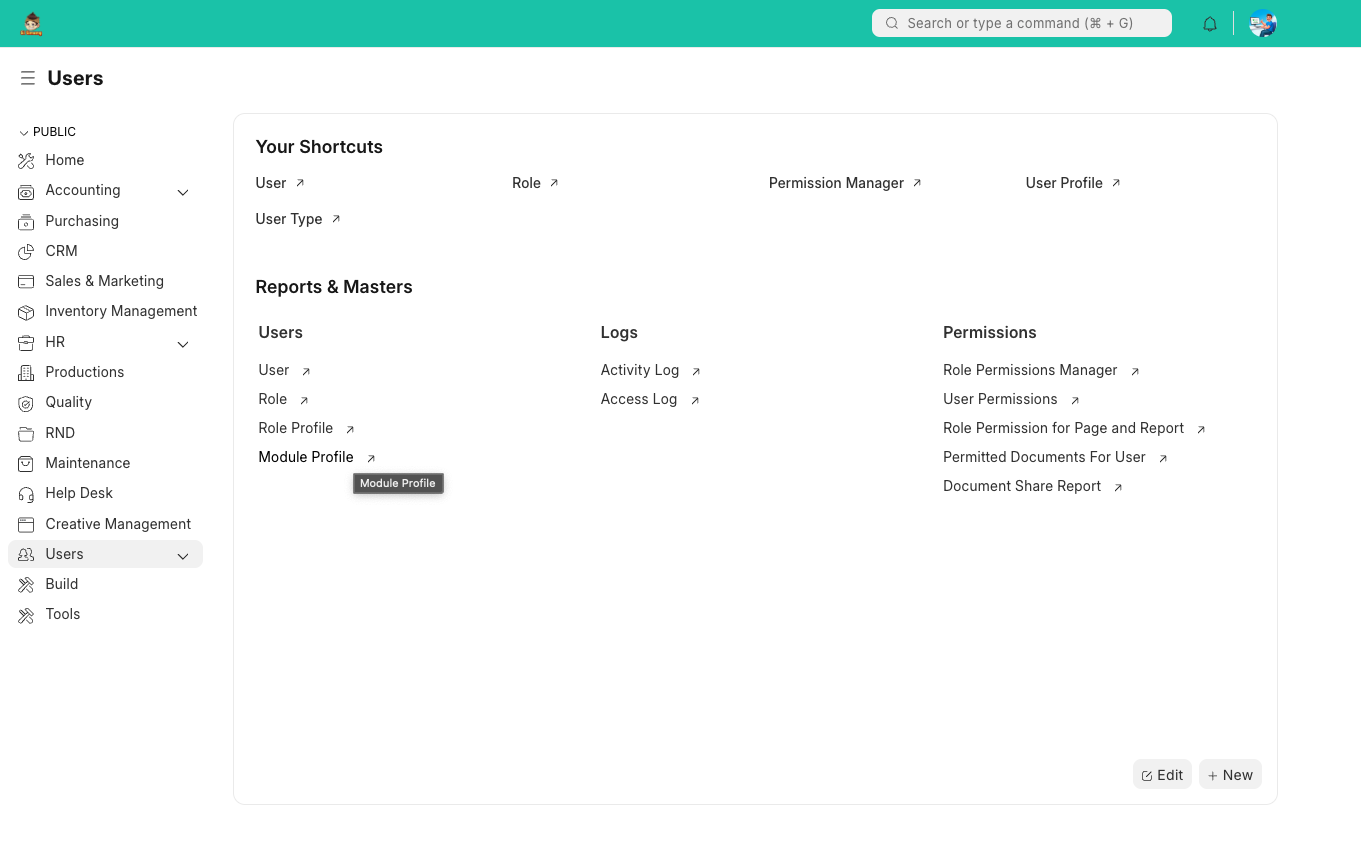Screen dimensions: 1361x864
Task: Switch to the Purchasing workspace
Action: click(x=26, y=221)
